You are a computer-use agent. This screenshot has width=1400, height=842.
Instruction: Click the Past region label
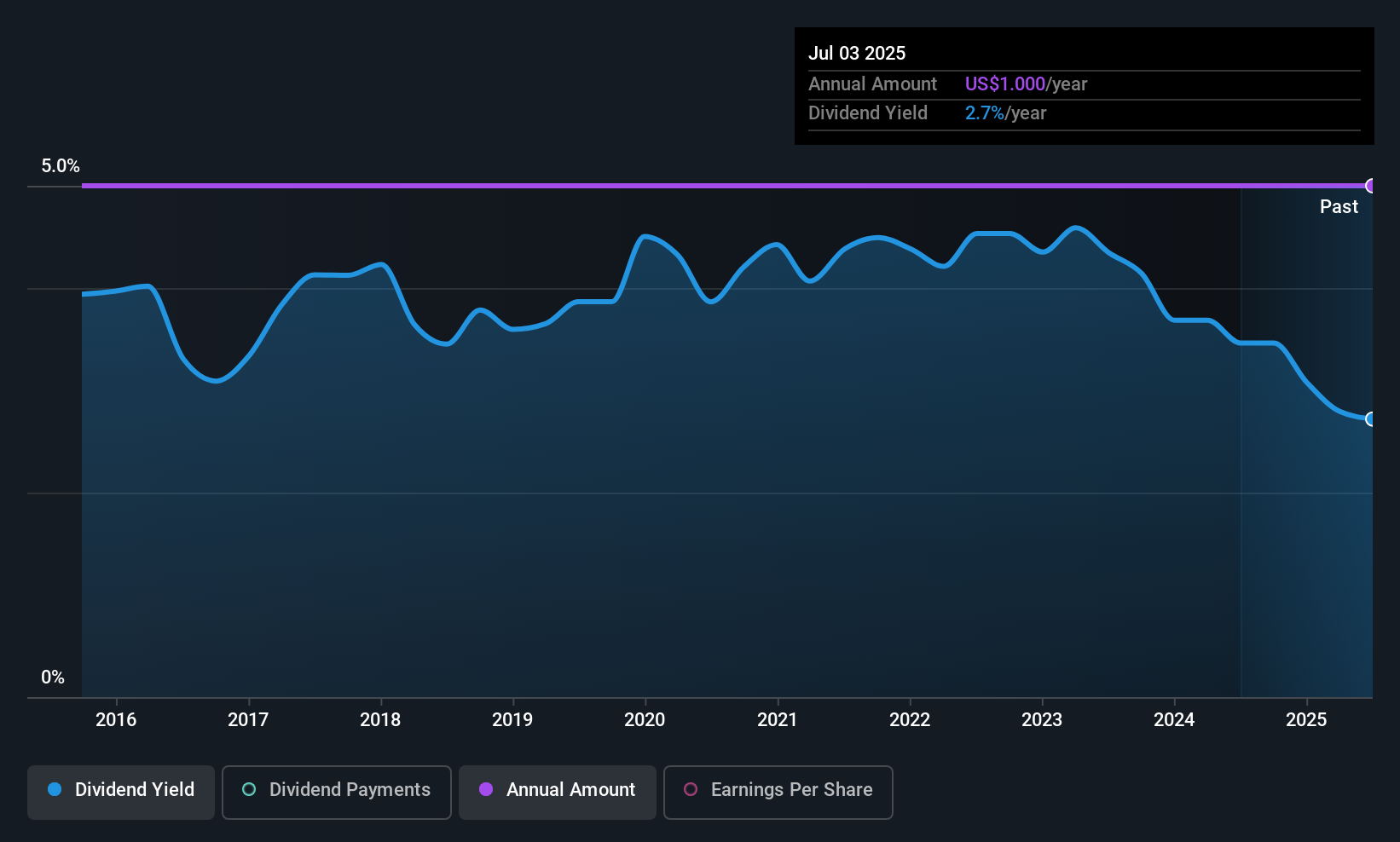coord(1339,206)
